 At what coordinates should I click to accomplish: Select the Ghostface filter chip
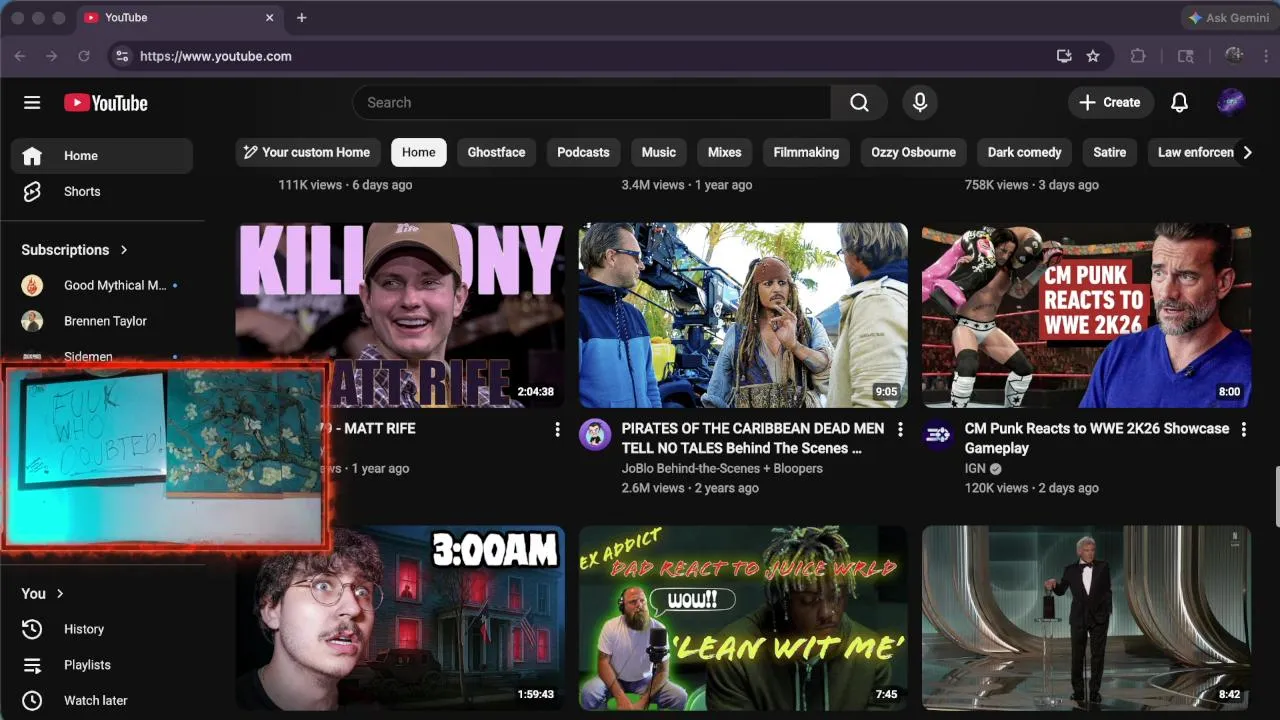[x=496, y=152]
